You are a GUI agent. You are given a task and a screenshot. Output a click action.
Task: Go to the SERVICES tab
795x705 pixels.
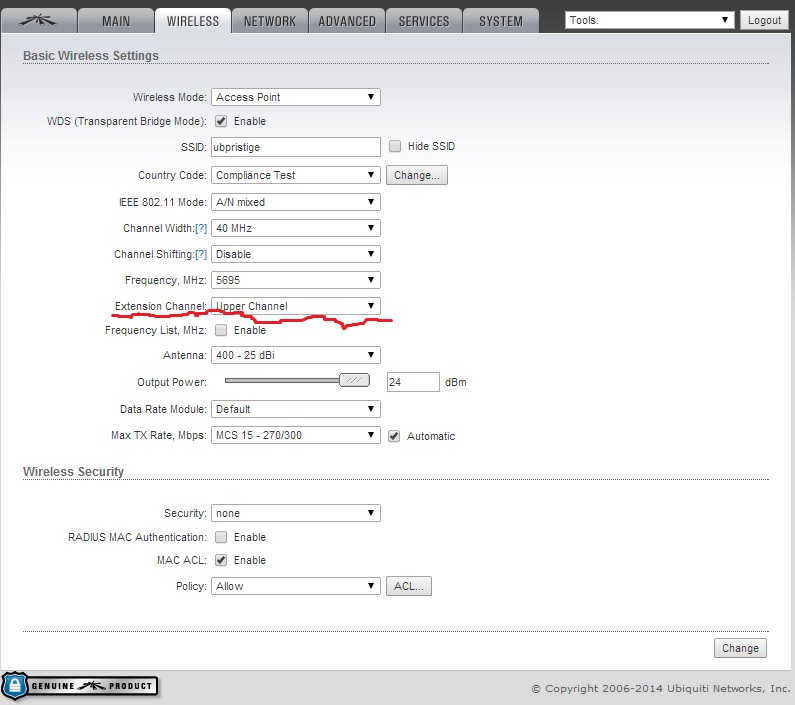[x=424, y=21]
